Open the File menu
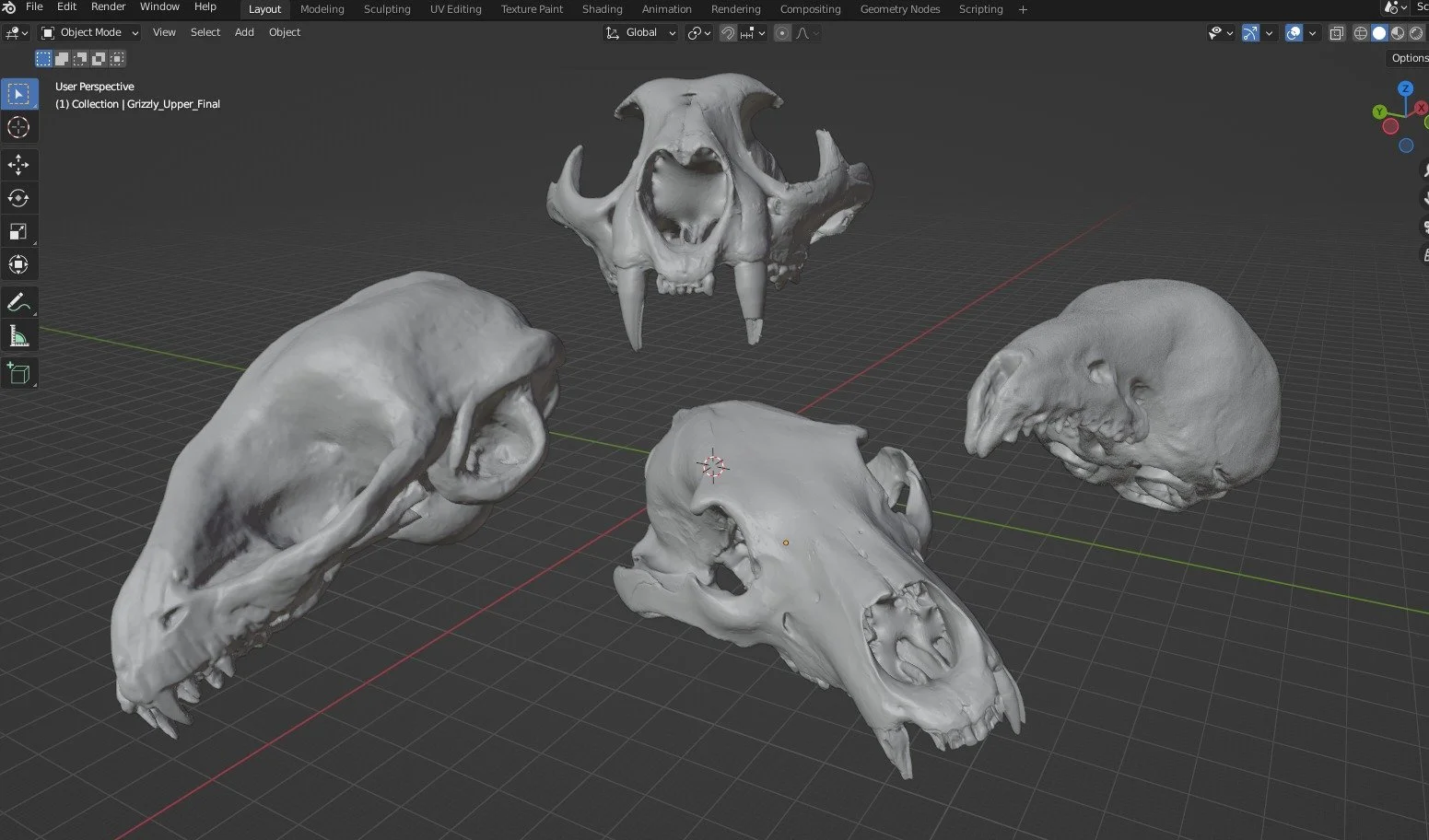 click(x=34, y=7)
